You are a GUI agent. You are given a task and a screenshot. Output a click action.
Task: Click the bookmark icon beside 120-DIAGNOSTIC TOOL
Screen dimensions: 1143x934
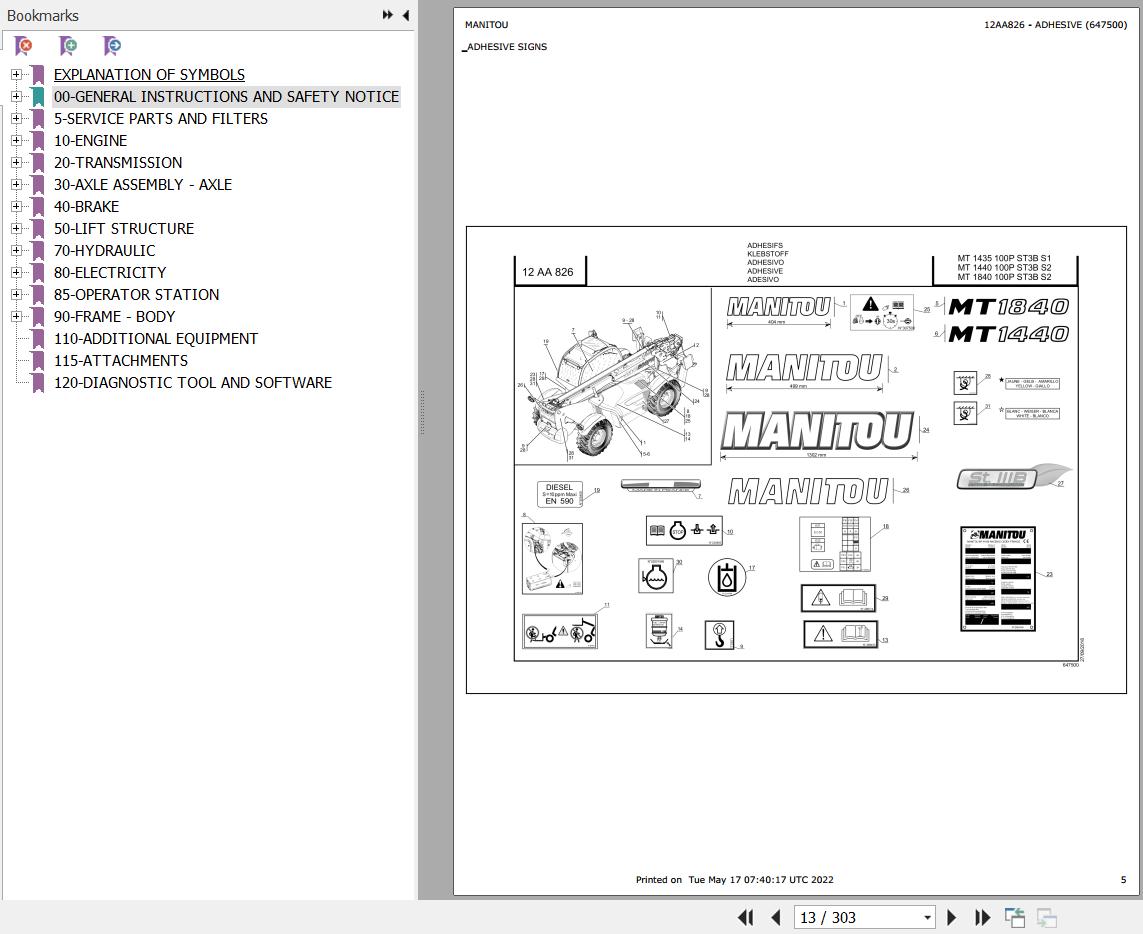pos(38,383)
